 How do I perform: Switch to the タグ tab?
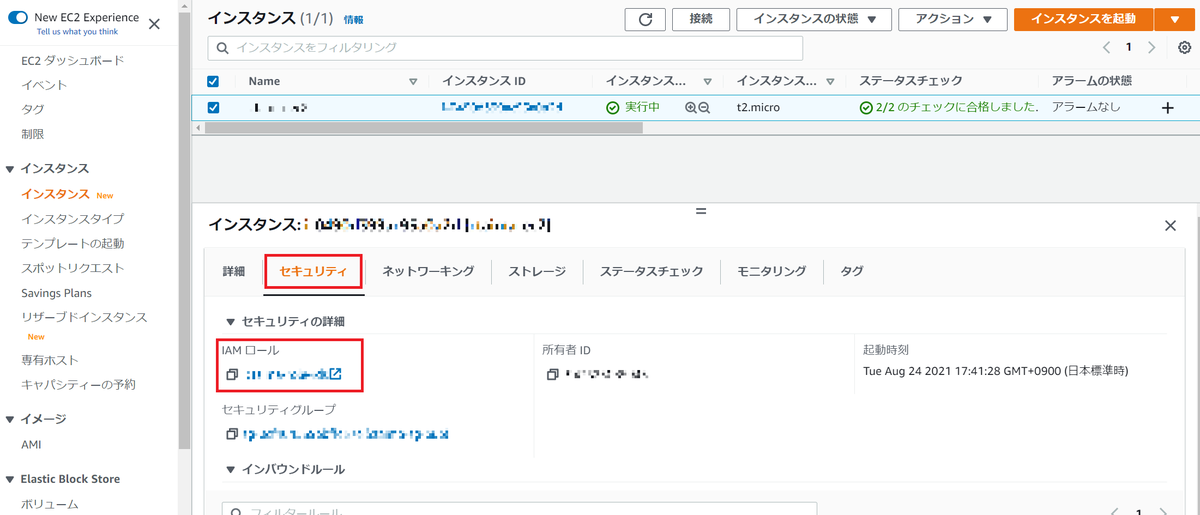click(851, 271)
